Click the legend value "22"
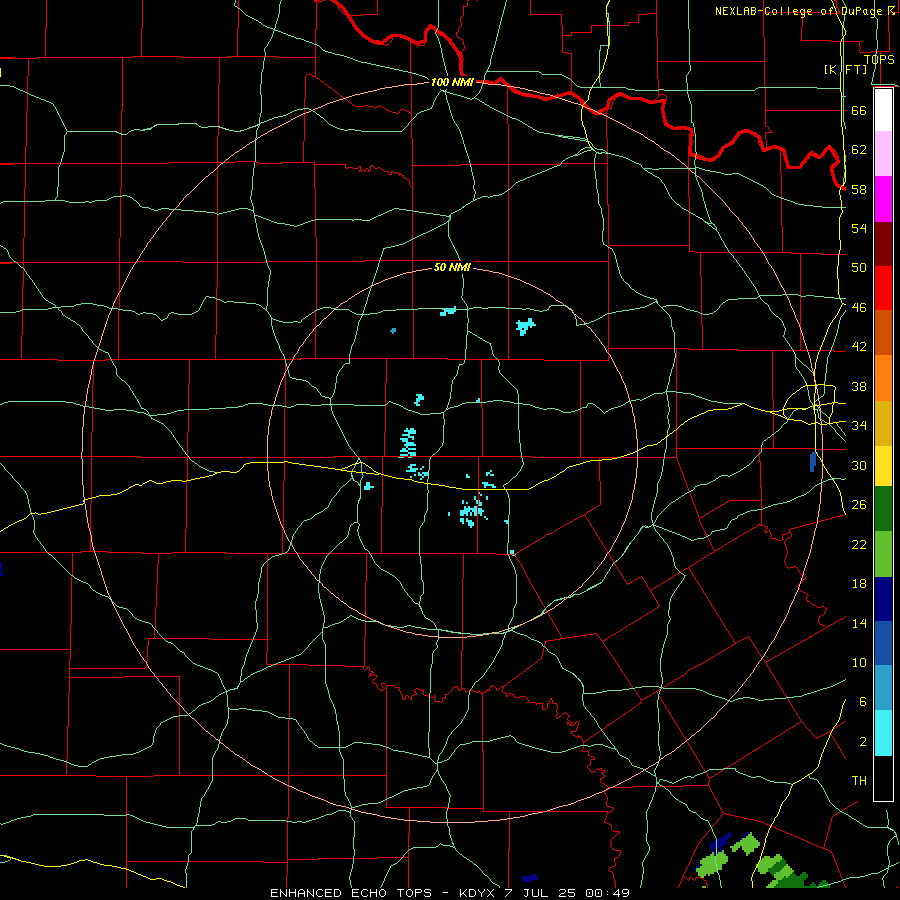900x900 pixels. (x=859, y=544)
